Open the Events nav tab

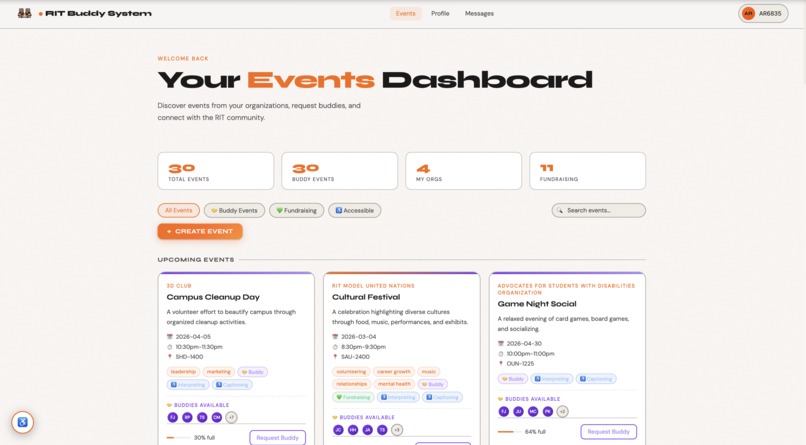[x=406, y=13]
